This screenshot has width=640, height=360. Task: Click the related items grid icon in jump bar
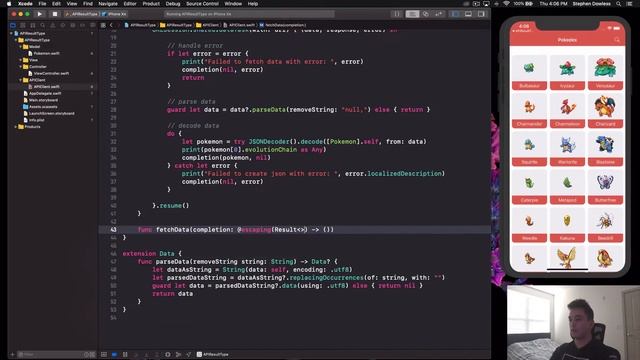(x=103, y=25)
